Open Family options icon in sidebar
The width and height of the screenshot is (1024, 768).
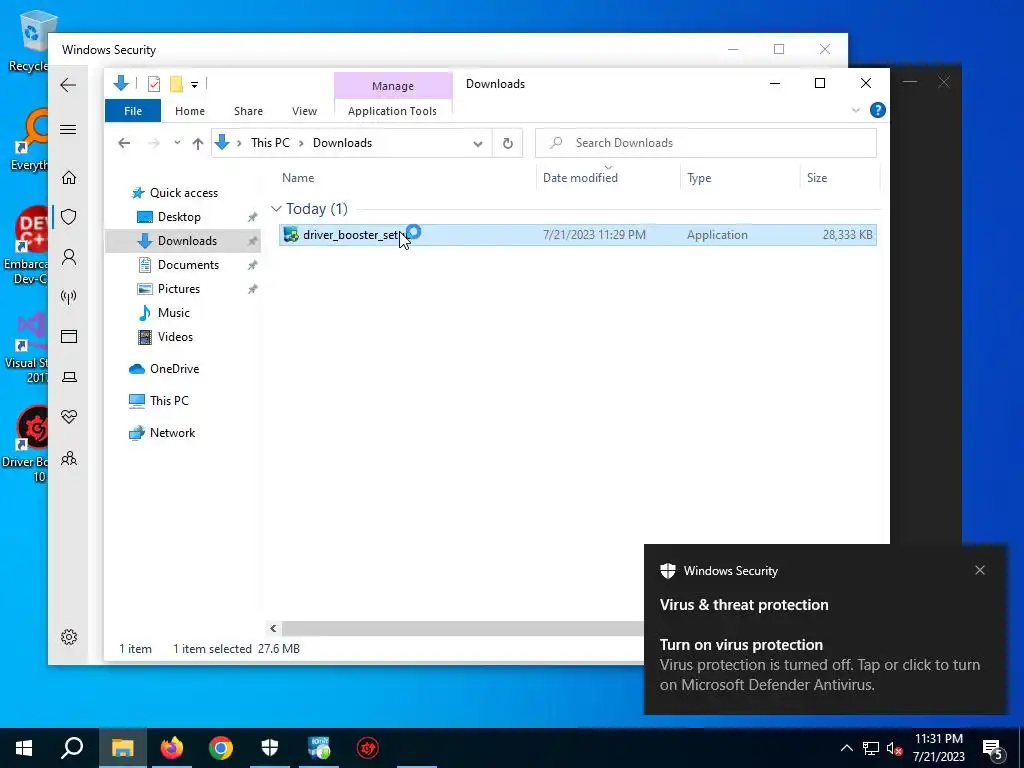click(69, 458)
